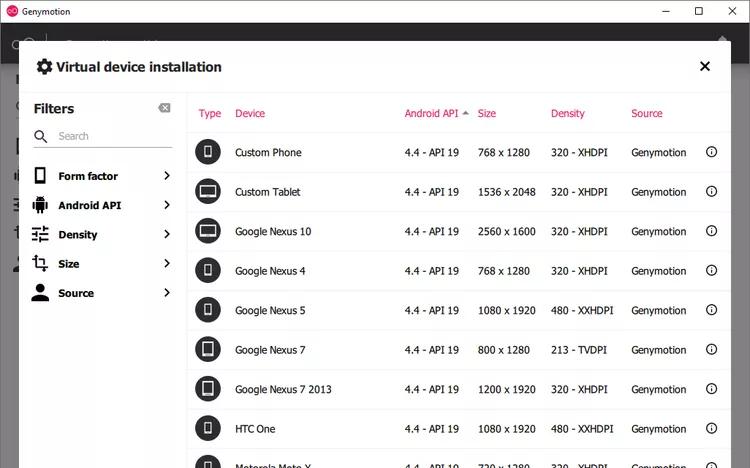The image size is (750, 468).
Task: Open the Size filter label
Action: point(69,264)
